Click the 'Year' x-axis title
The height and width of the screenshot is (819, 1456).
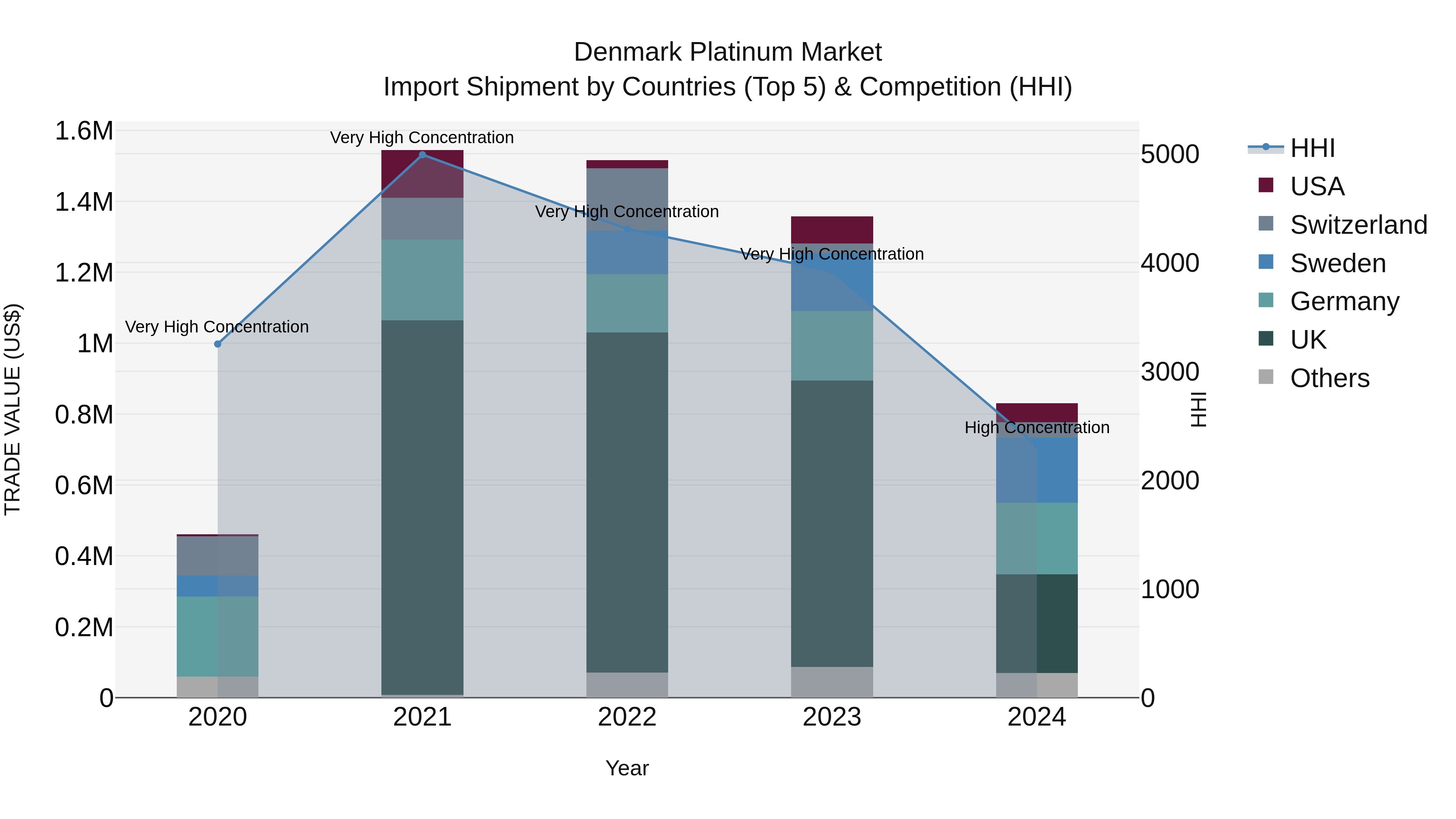pyautogui.click(x=627, y=769)
